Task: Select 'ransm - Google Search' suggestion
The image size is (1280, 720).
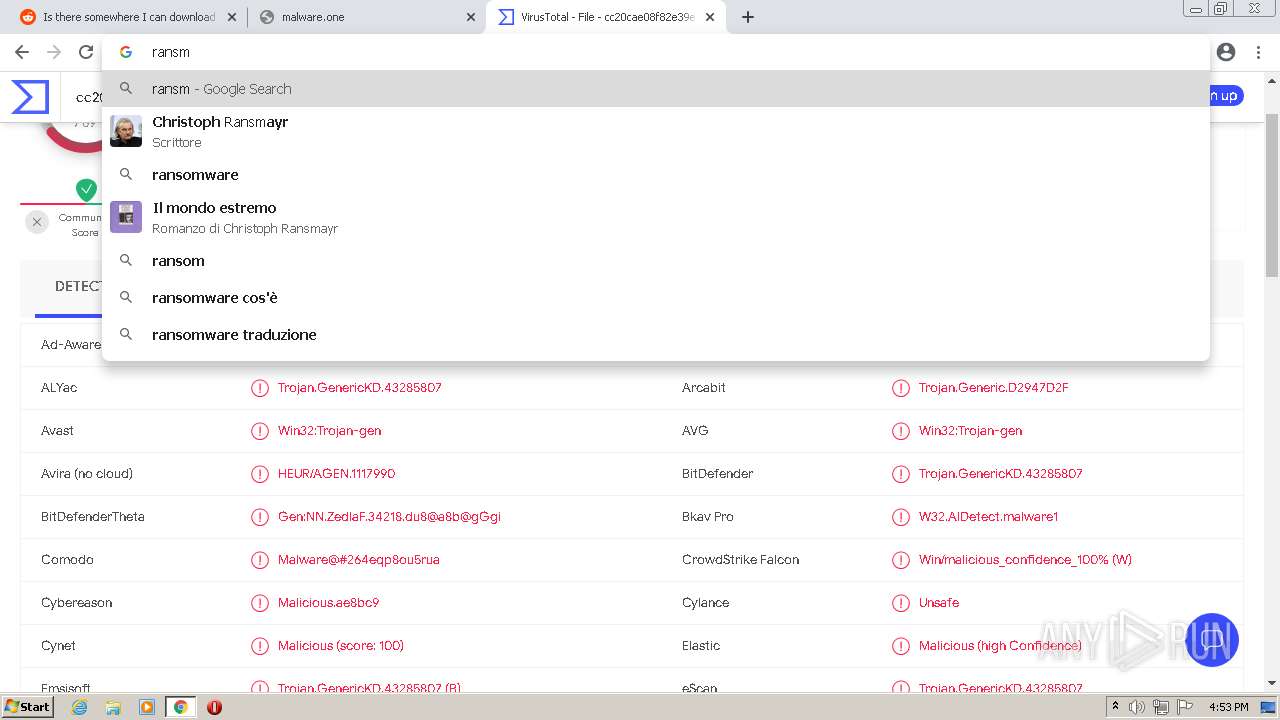Action: 656,89
